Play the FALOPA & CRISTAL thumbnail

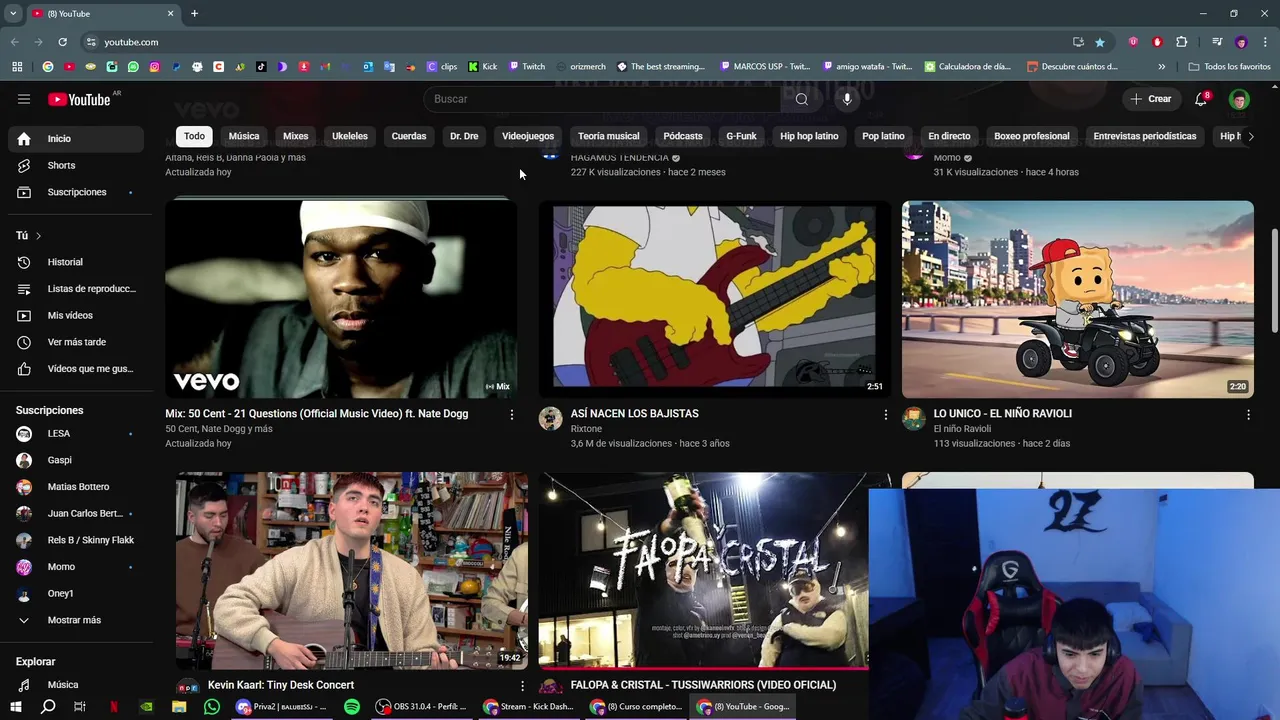click(703, 570)
